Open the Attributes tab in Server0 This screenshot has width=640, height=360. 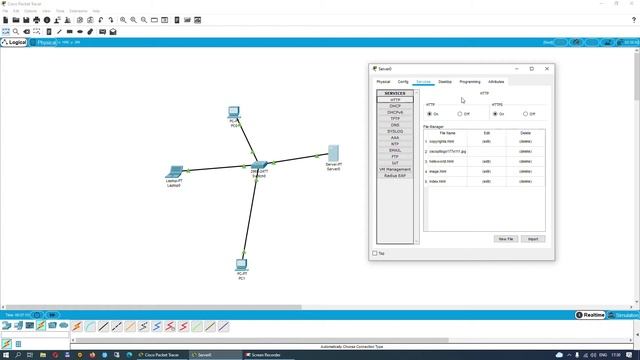pyautogui.click(x=496, y=82)
